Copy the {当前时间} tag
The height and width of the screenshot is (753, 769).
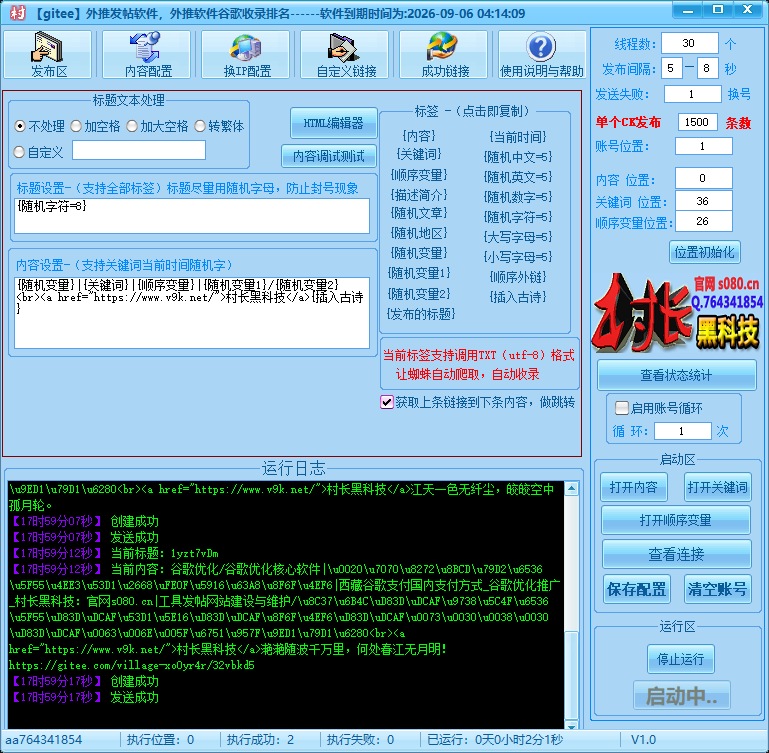point(518,137)
